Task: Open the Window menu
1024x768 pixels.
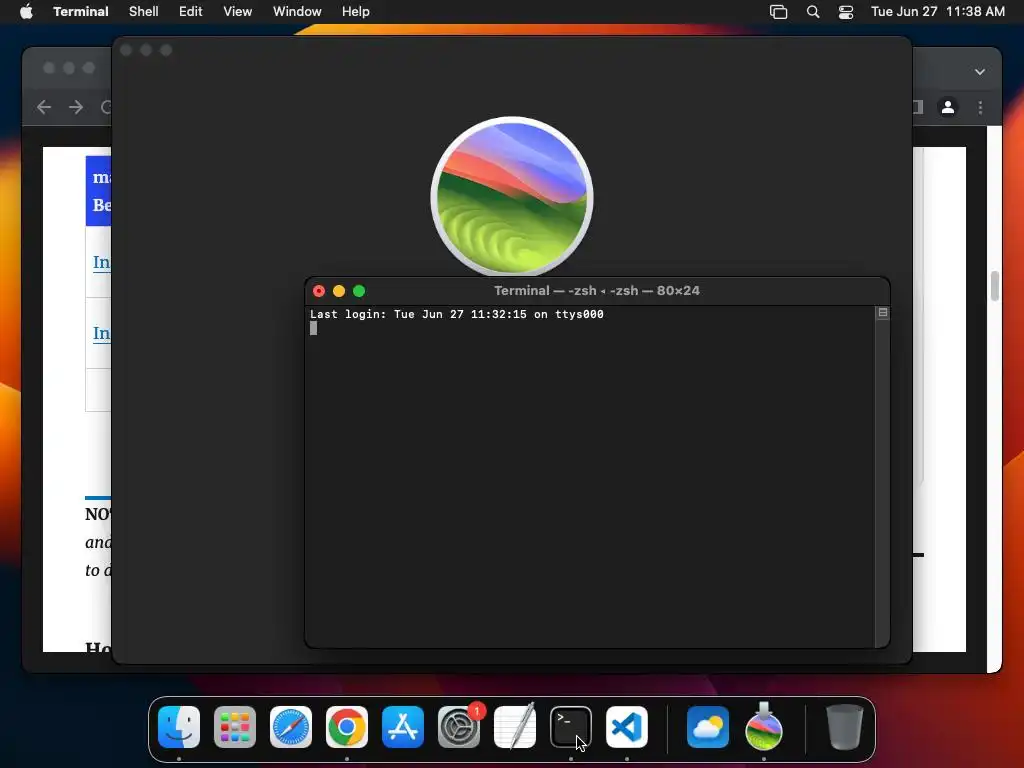Action: click(297, 12)
